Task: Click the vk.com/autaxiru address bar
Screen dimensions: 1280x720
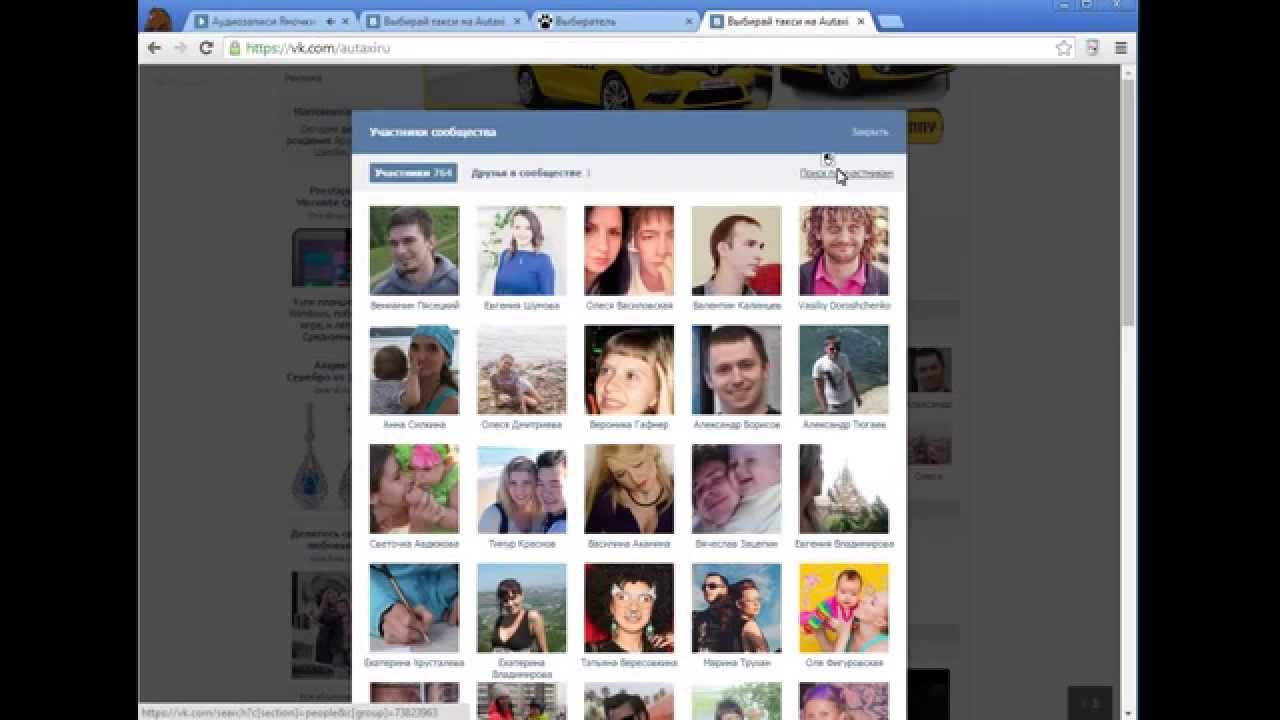Action: (x=640, y=47)
